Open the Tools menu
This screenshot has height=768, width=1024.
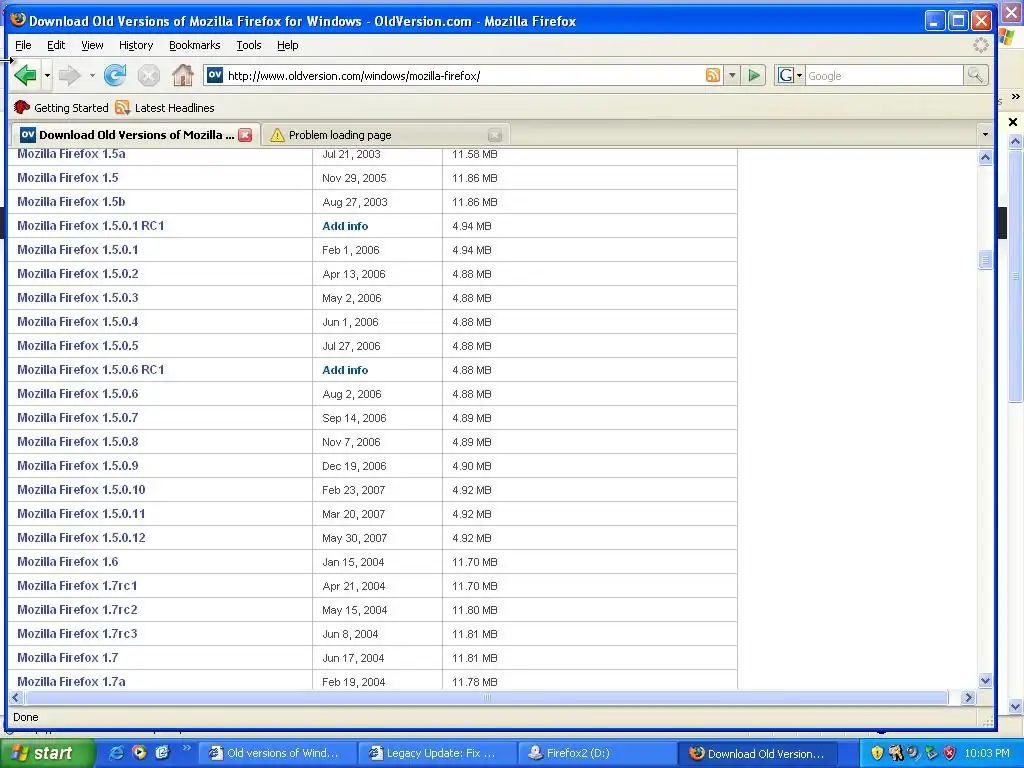pos(249,45)
